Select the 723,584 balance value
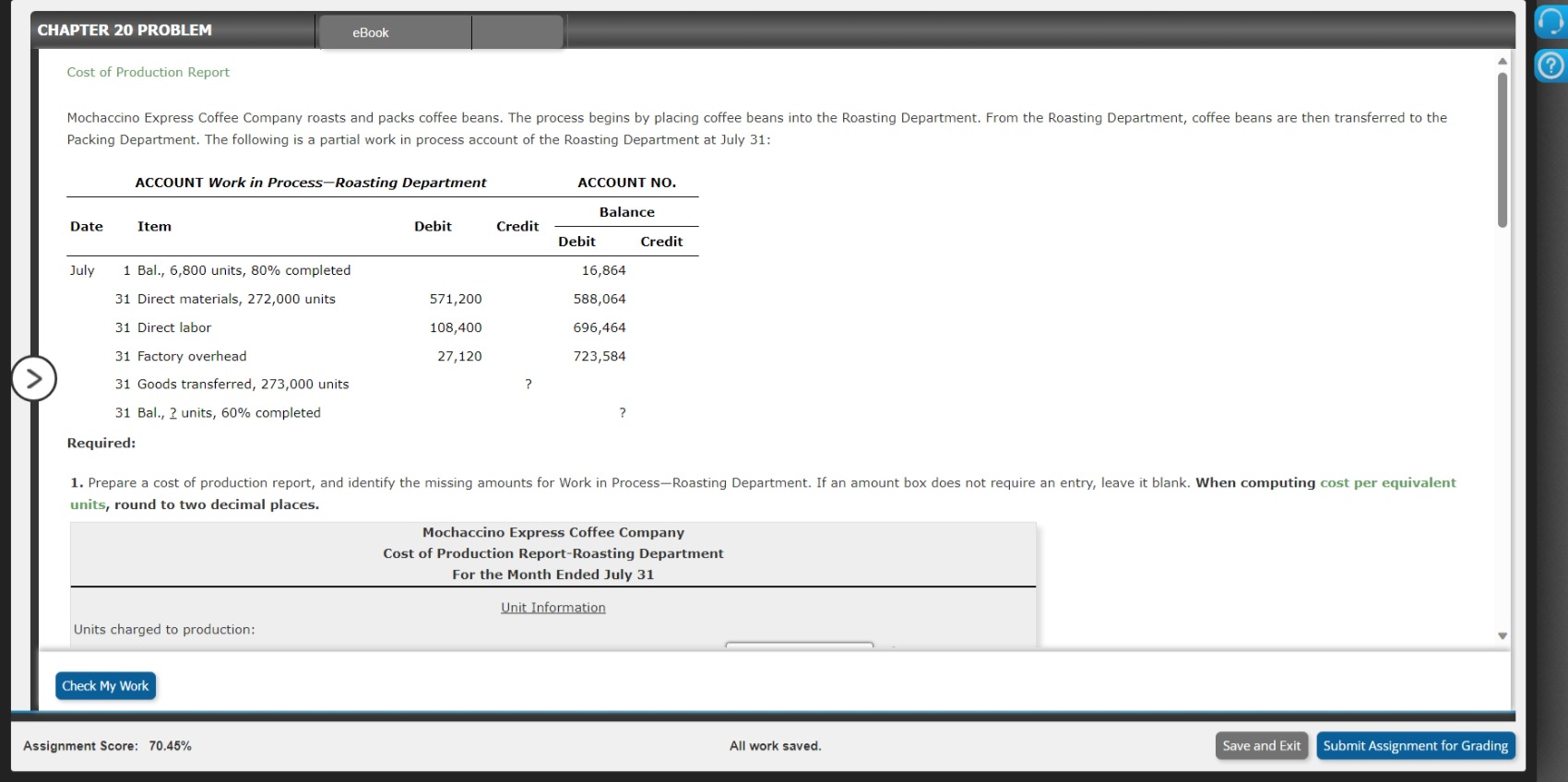This screenshot has height=782, width=1568. 600,356
